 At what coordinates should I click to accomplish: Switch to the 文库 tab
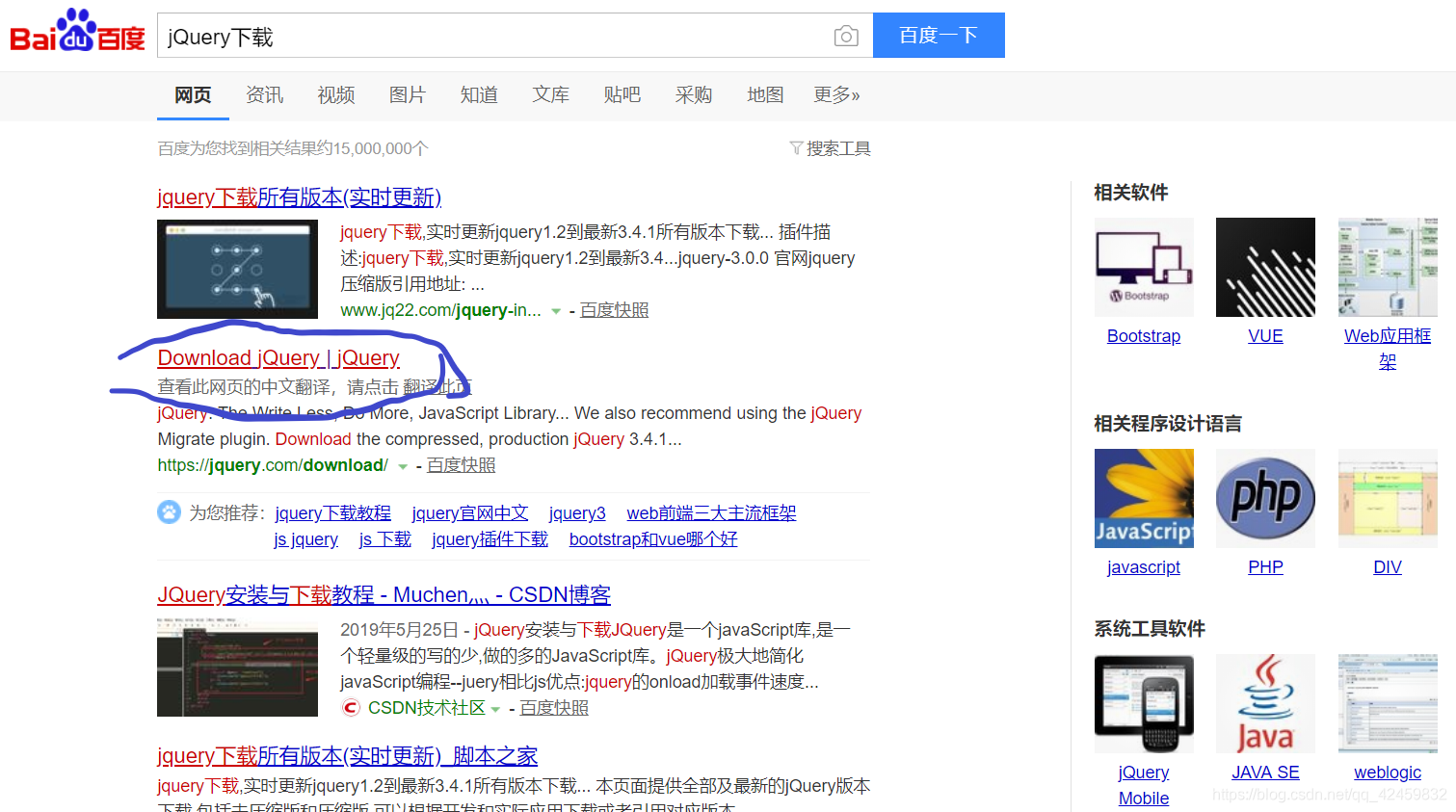[551, 94]
